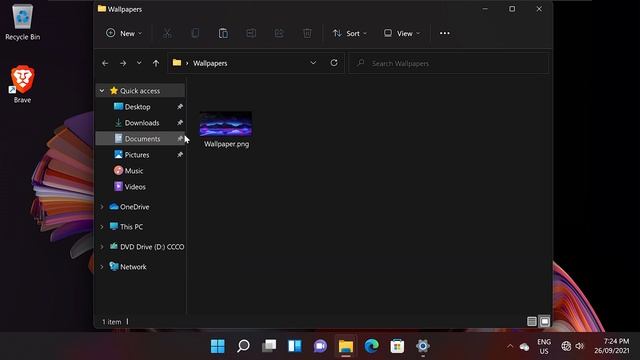
Task: Open network and volume quick settings
Action: coord(572,346)
